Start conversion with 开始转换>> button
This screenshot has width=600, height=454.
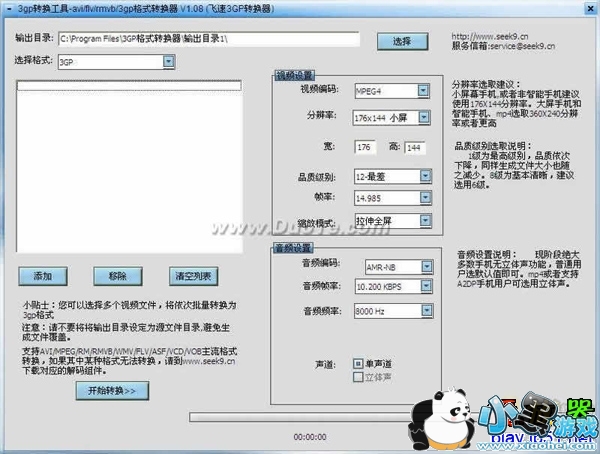(x=112, y=390)
